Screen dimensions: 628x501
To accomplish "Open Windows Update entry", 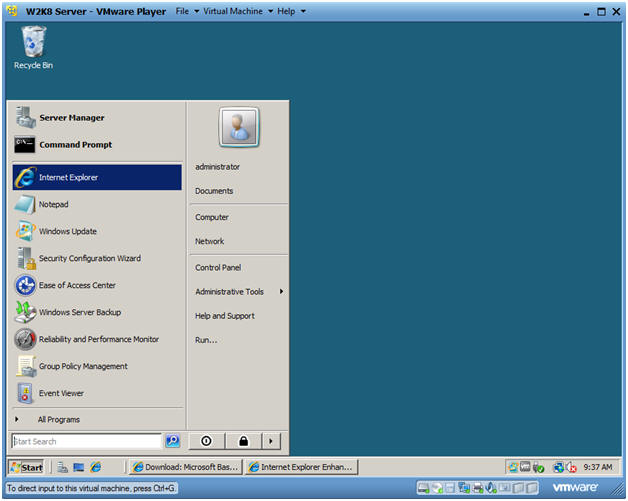I will [x=97, y=231].
